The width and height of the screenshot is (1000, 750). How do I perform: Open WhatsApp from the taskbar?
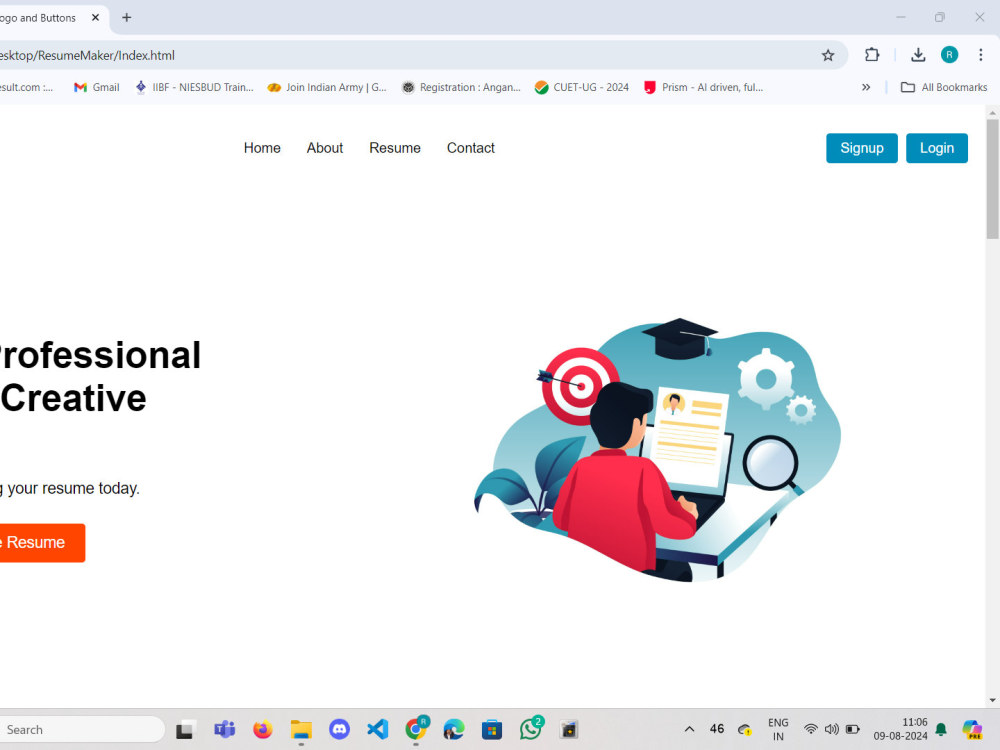531,728
